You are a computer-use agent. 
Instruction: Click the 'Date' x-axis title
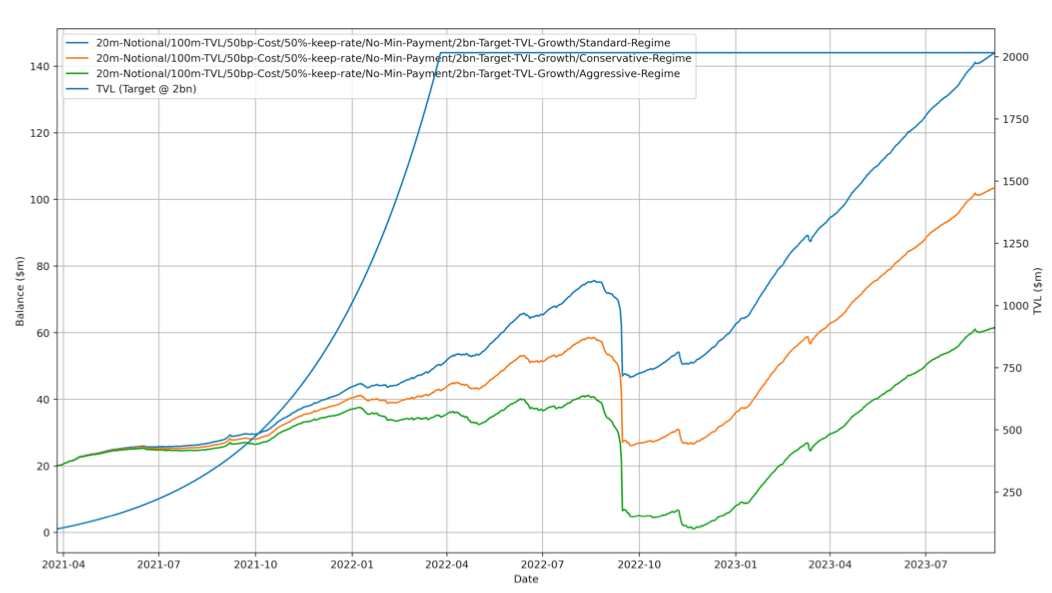click(x=526, y=579)
